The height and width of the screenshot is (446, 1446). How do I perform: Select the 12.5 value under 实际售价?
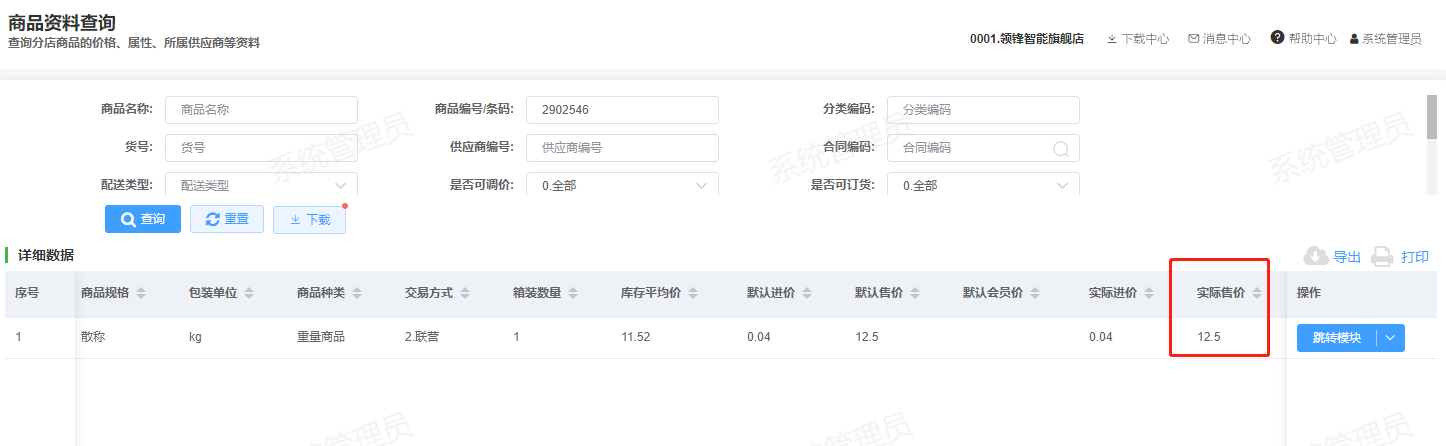click(1209, 337)
